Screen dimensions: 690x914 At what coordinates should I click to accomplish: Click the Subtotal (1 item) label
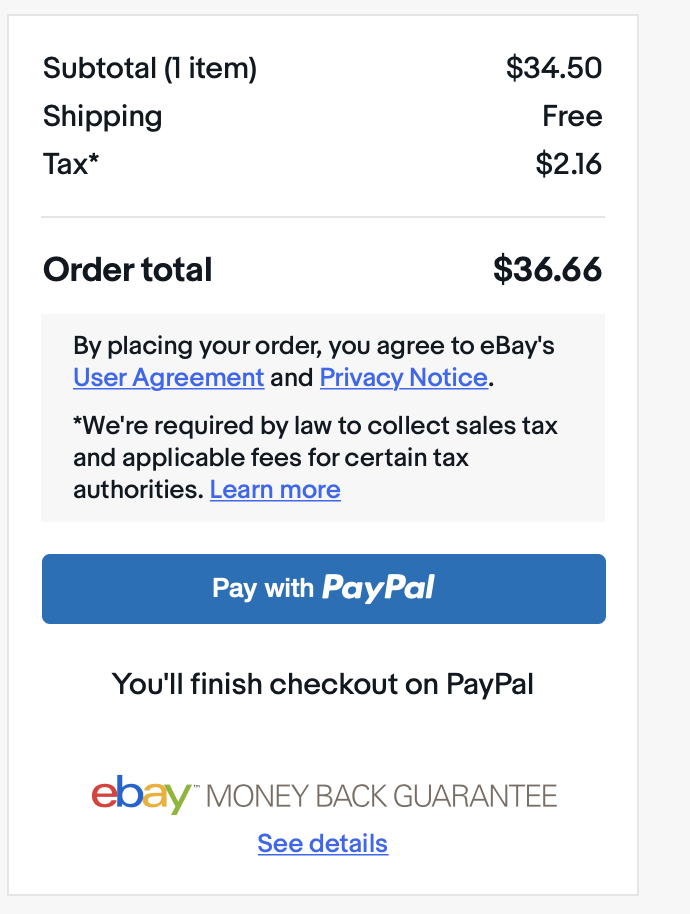pos(150,69)
